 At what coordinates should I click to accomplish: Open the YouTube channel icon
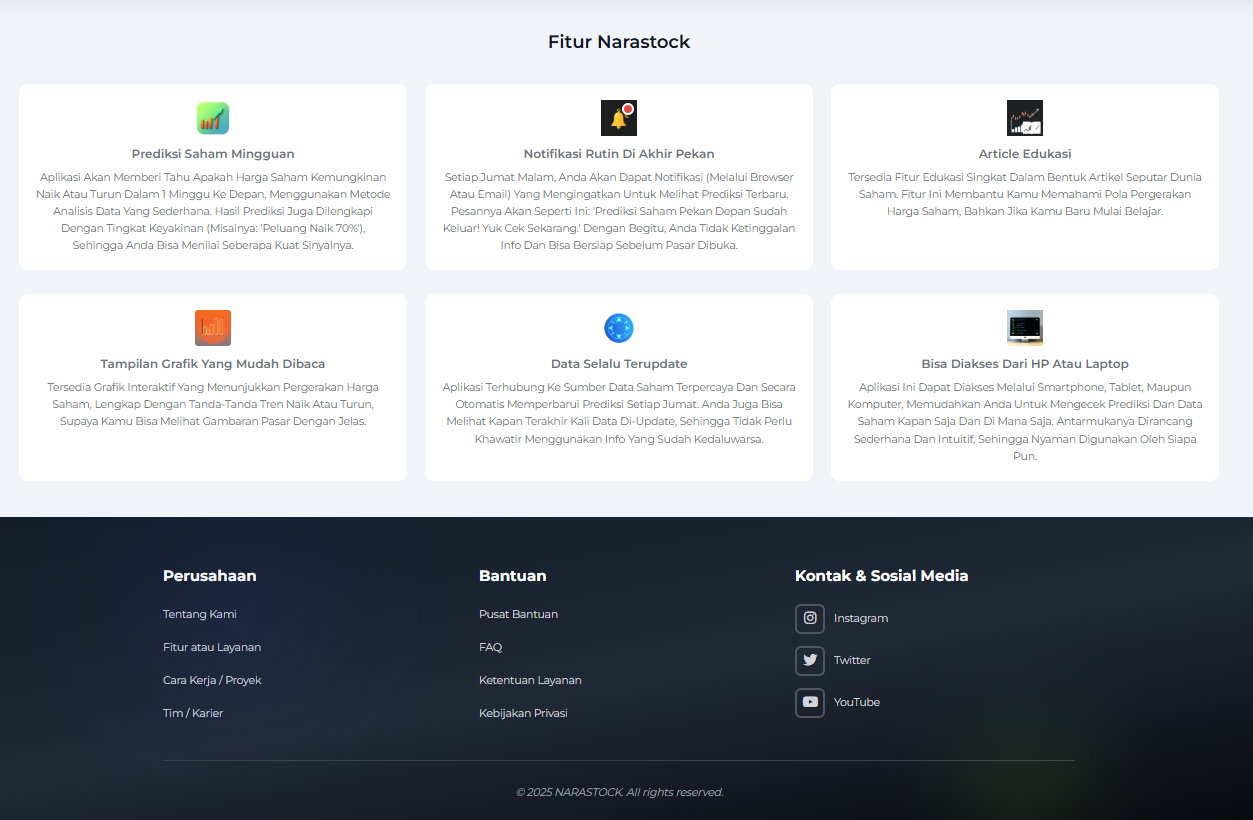click(x=810, y=702)
